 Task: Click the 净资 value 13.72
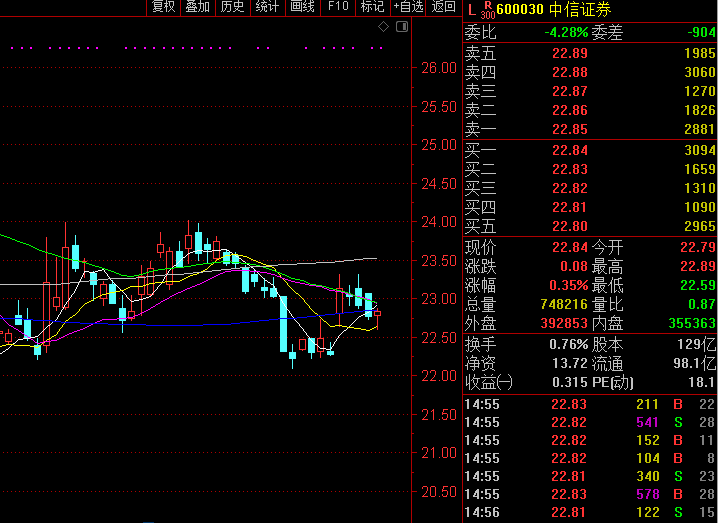click(x=570, y=363)
